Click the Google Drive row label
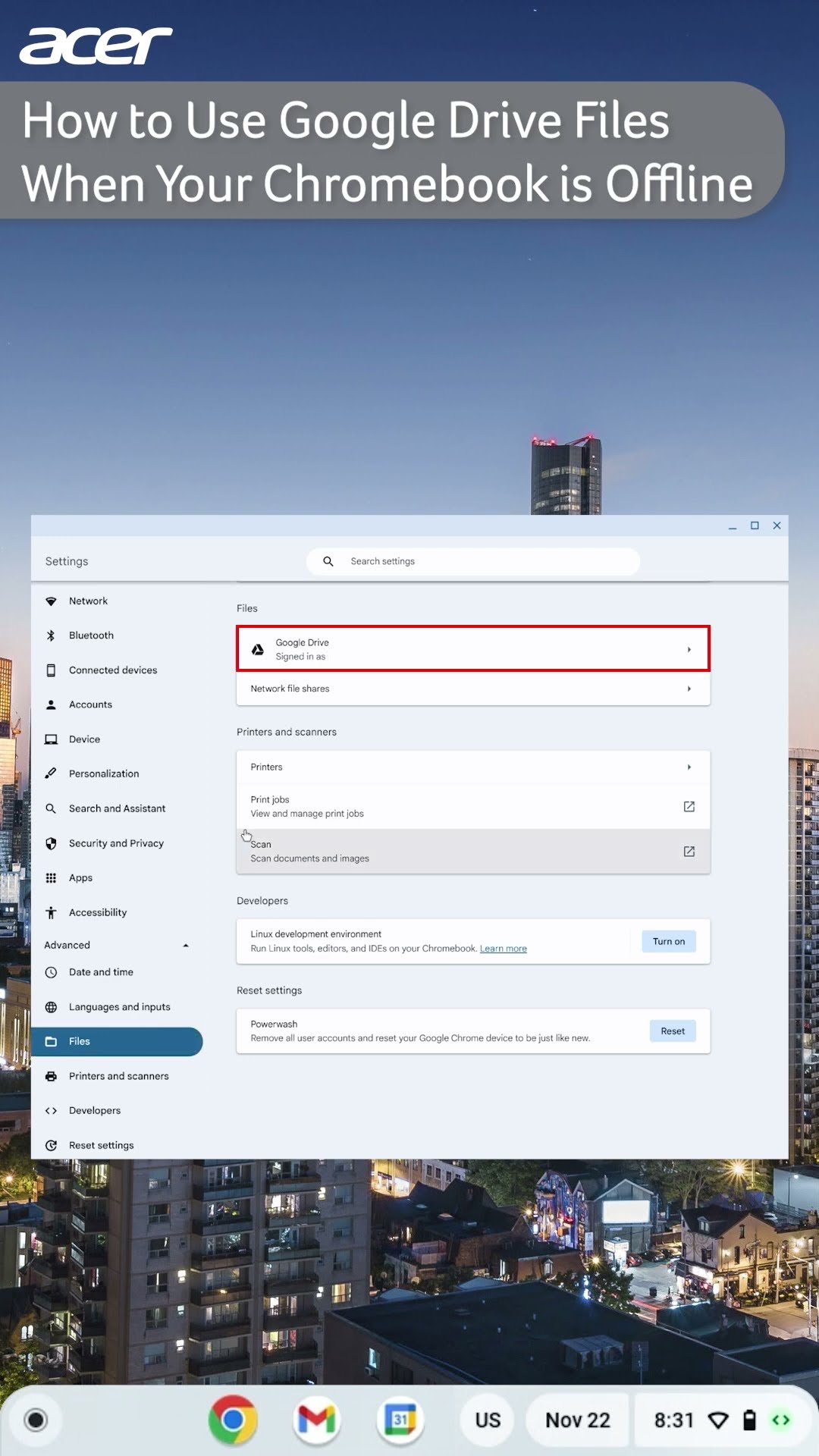This screenshot has height=1456, width=819. click(302, 642)
